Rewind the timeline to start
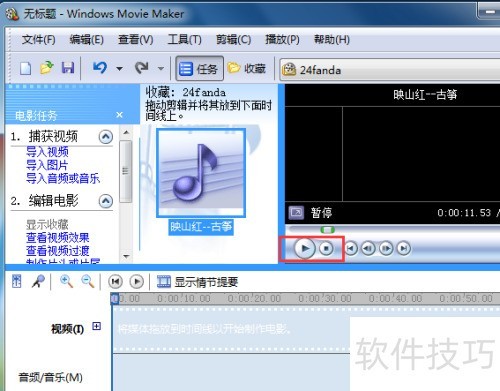The height and width of the screenshot is (391, 500). (x=115, y=282)
